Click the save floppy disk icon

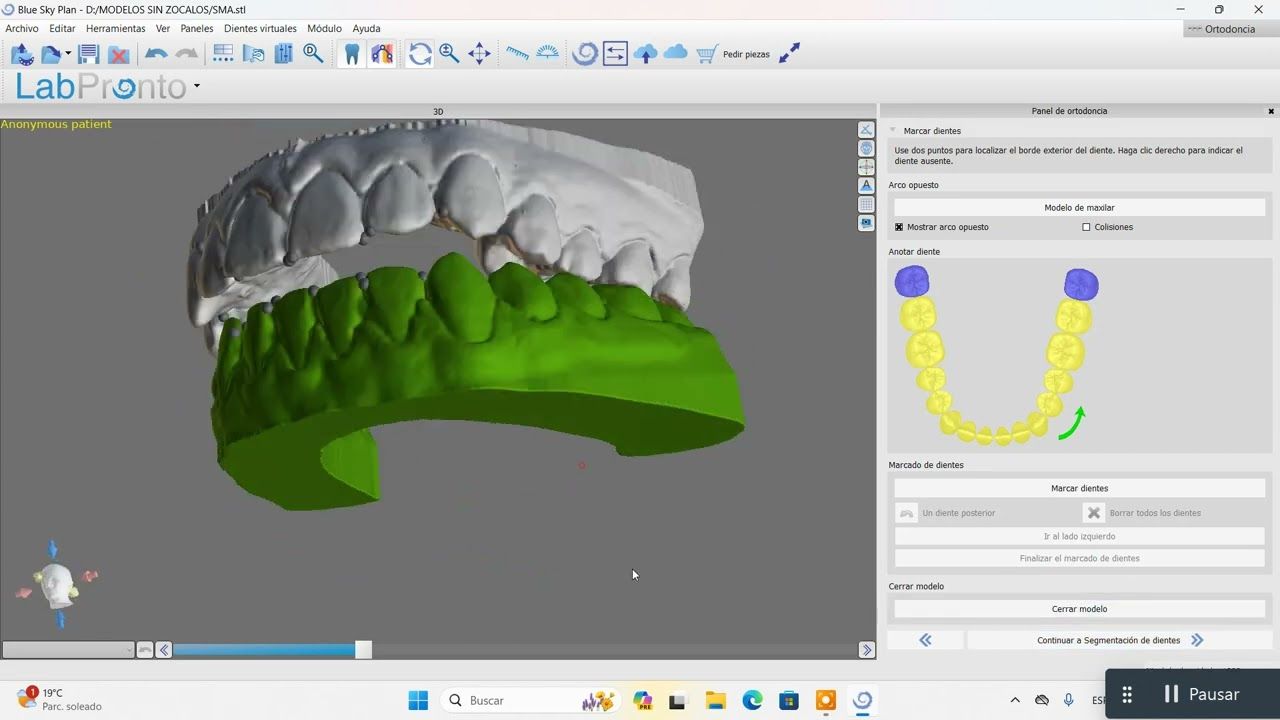pos(88,54)
